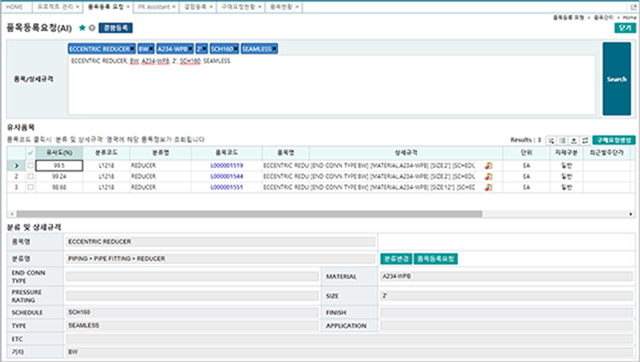Click the empty END CONN TYPE field
Viewport: 640px width, 362px height.
(x=192, y=276)
